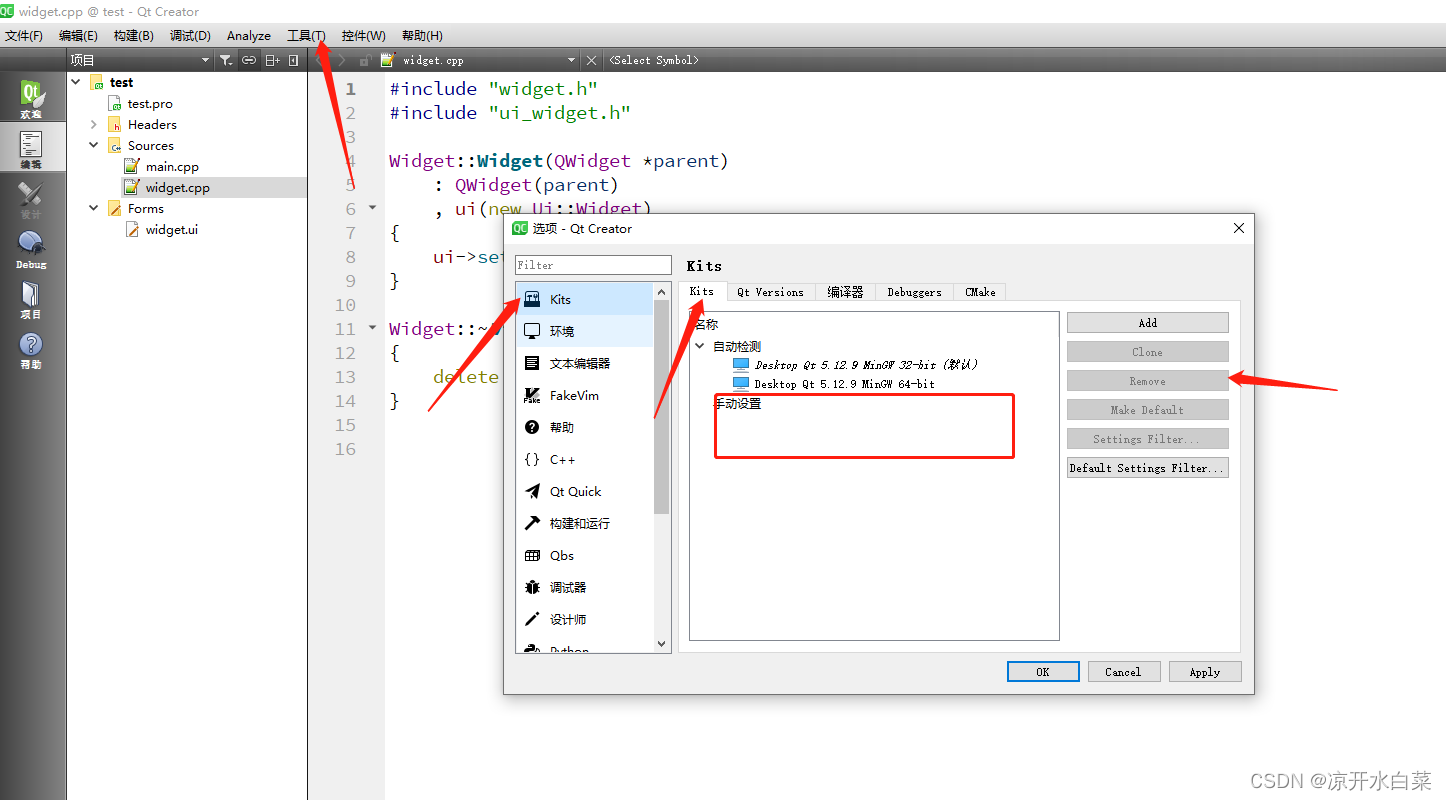Expand the Headers folder

click(x=94, y=124)
